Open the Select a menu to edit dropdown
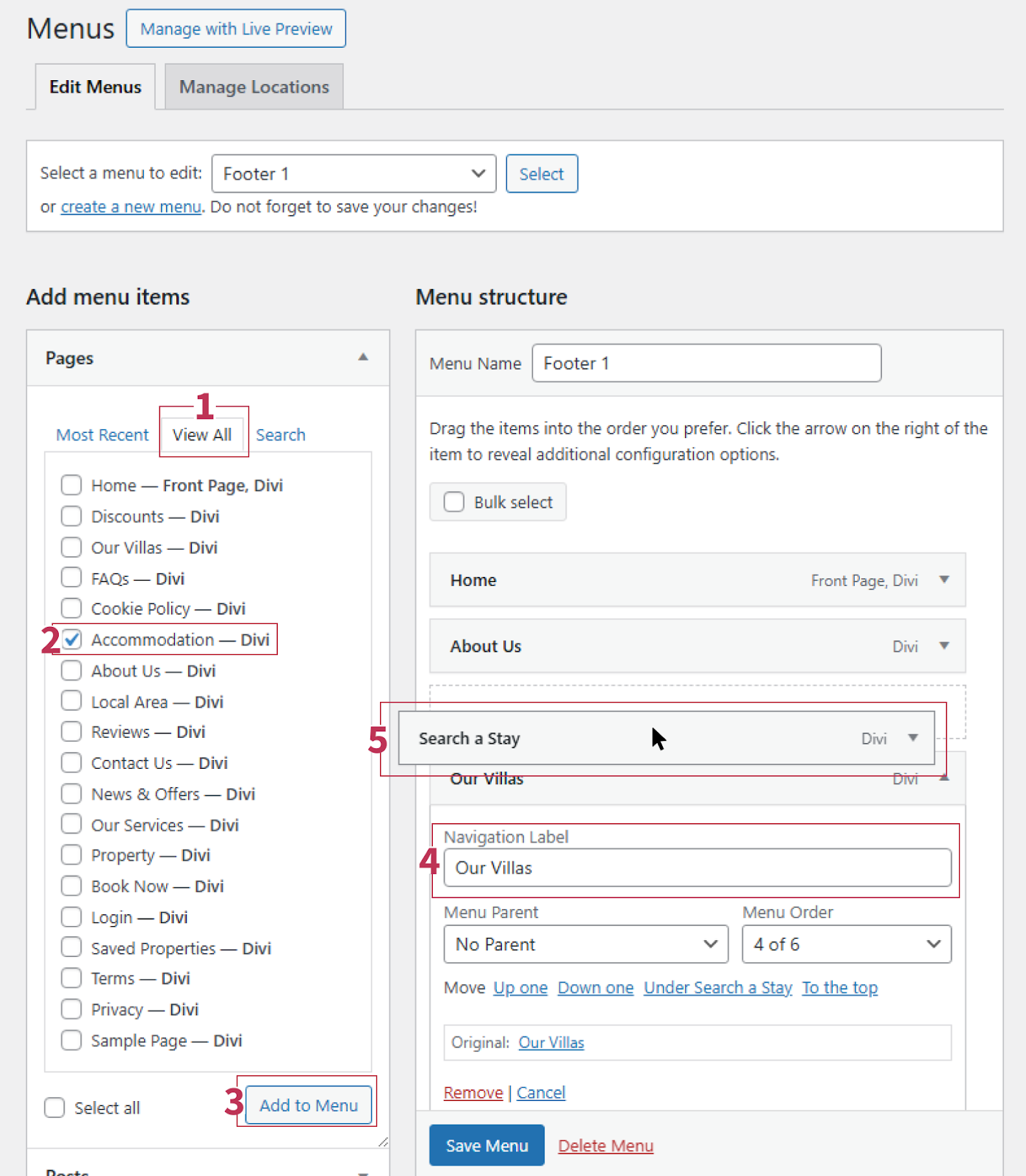 click(x=354, y=174)
